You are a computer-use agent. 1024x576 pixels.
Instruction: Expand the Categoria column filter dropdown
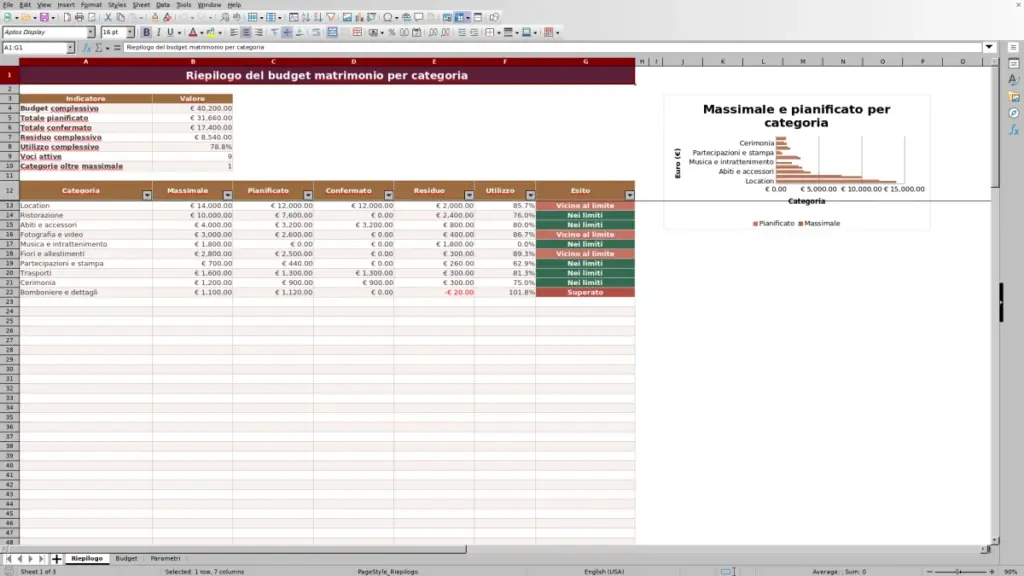[x=147, y=195]
